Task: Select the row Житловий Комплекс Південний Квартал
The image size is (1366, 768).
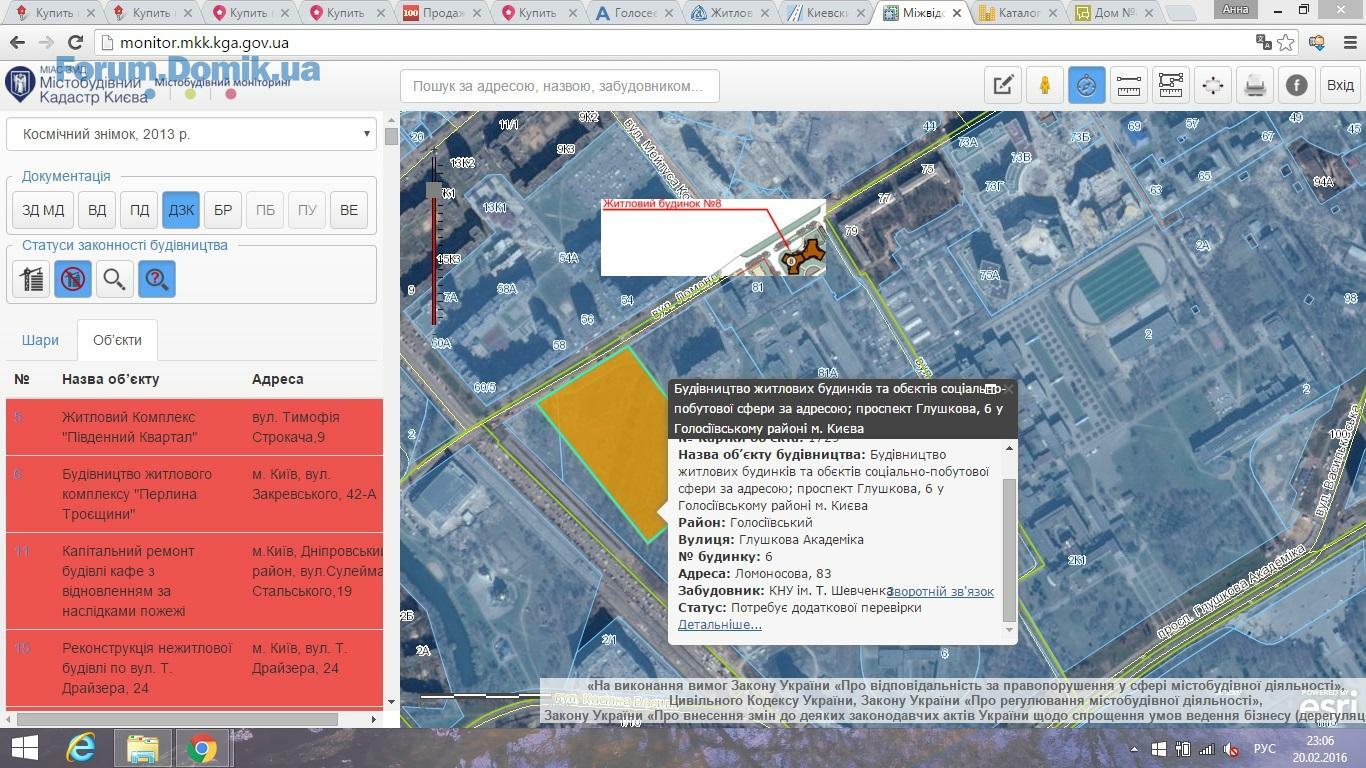Action: [195, 427]
